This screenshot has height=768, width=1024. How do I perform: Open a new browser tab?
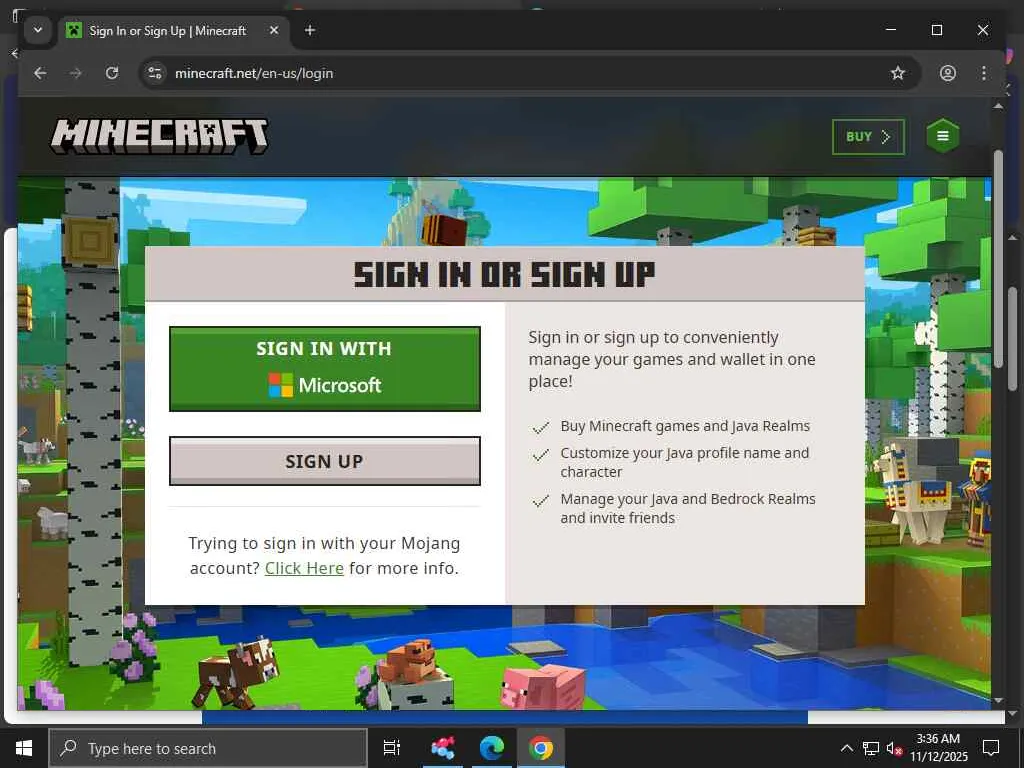click(310, 30)
